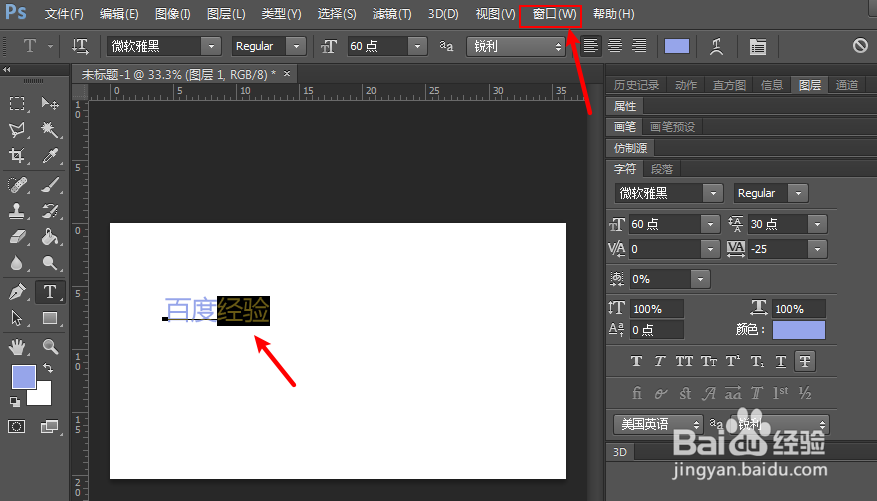This screenshot has height=501, width=877.
Task: Open the 文件(F) menu
Action: point(64,14)
